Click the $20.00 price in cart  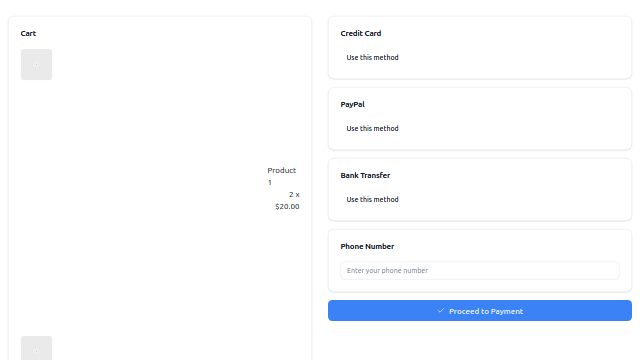click(x=287, y=207)
